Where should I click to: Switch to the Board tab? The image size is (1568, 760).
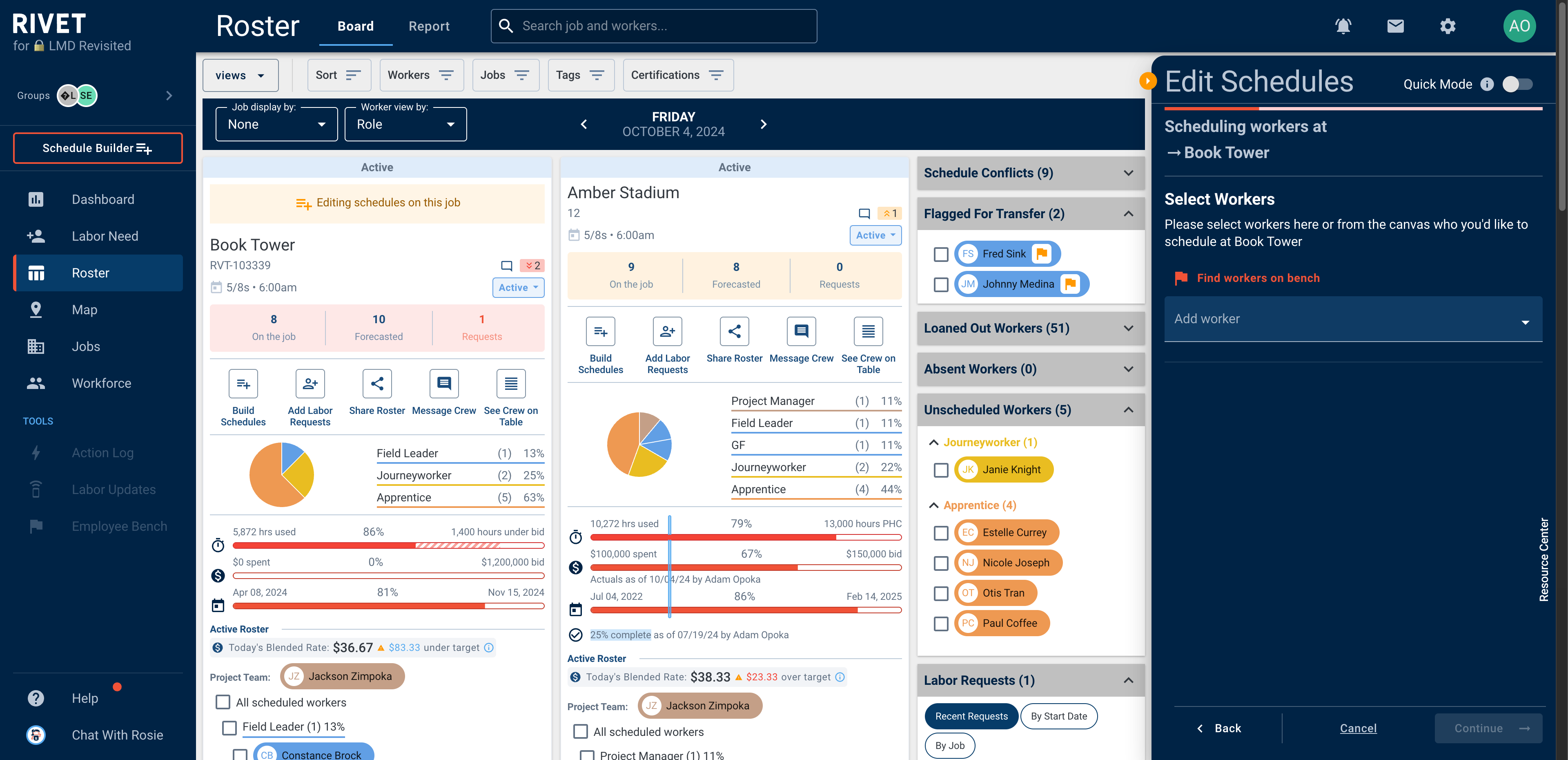[356, 26]
